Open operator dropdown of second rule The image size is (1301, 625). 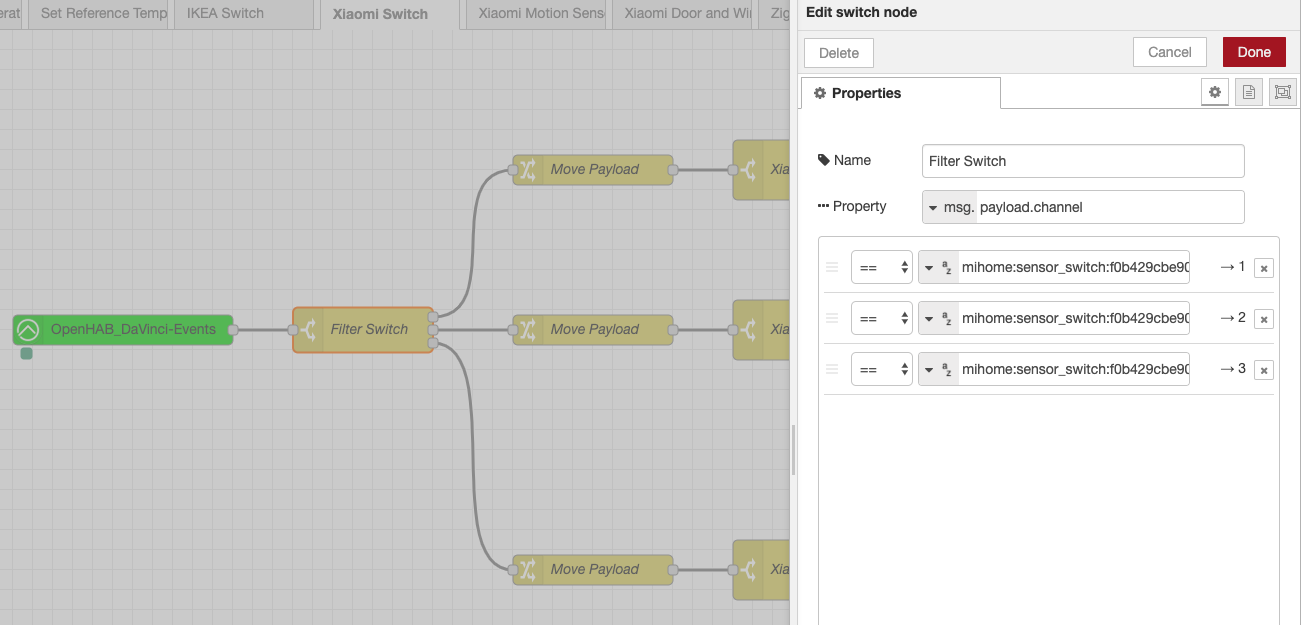pyautogui.click(x=881, y=318)
